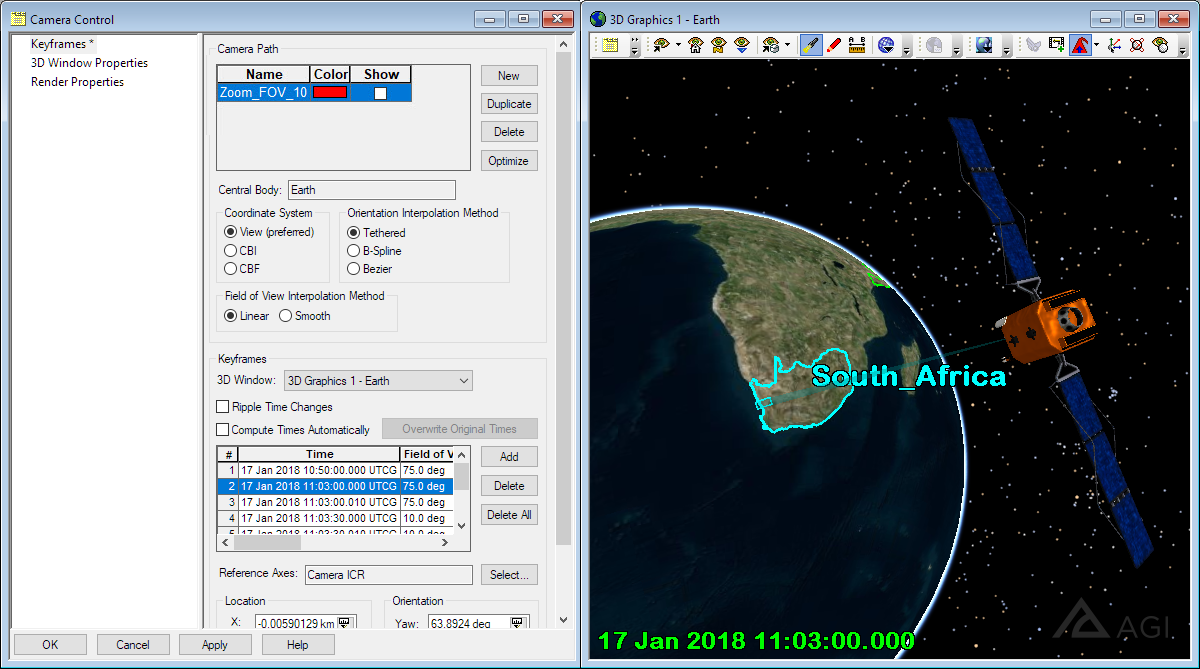Open 3D Window Properties page
The width and height of the screenshot is (1200, 669).
tap(89, 63)
